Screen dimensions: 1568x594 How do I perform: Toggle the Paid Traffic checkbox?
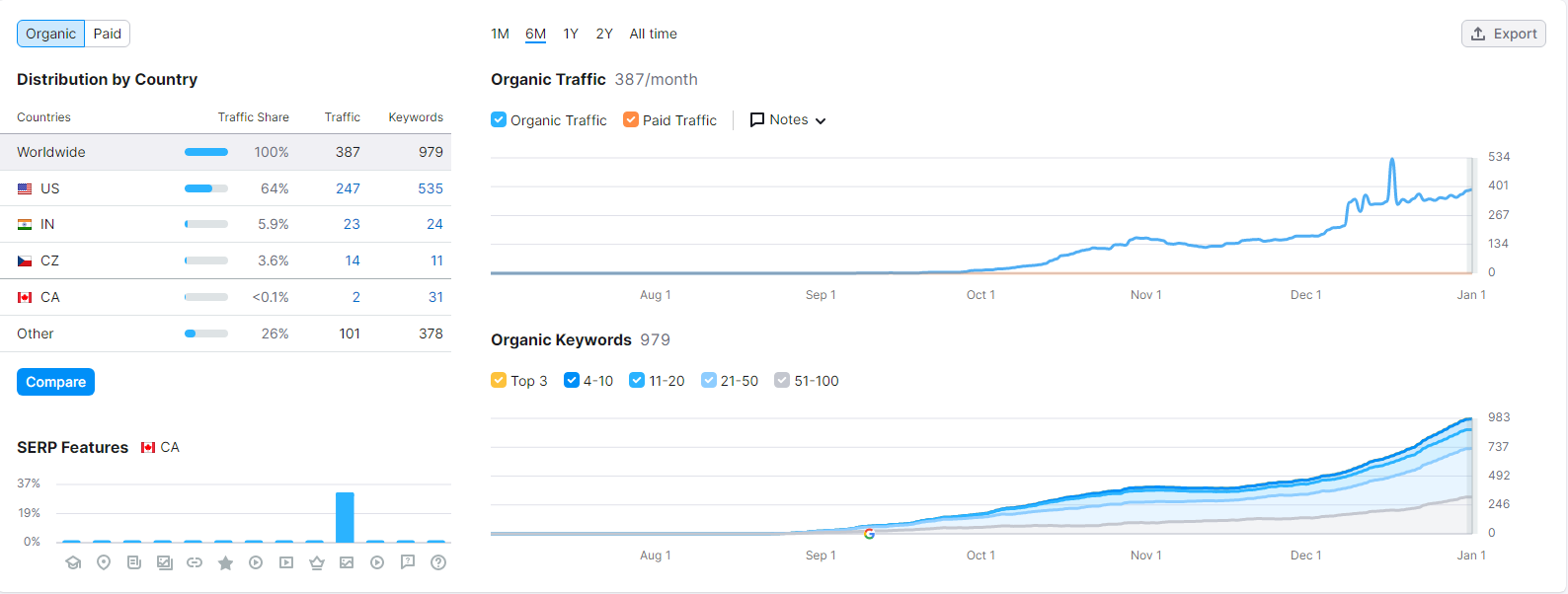(x=631, y=120)
